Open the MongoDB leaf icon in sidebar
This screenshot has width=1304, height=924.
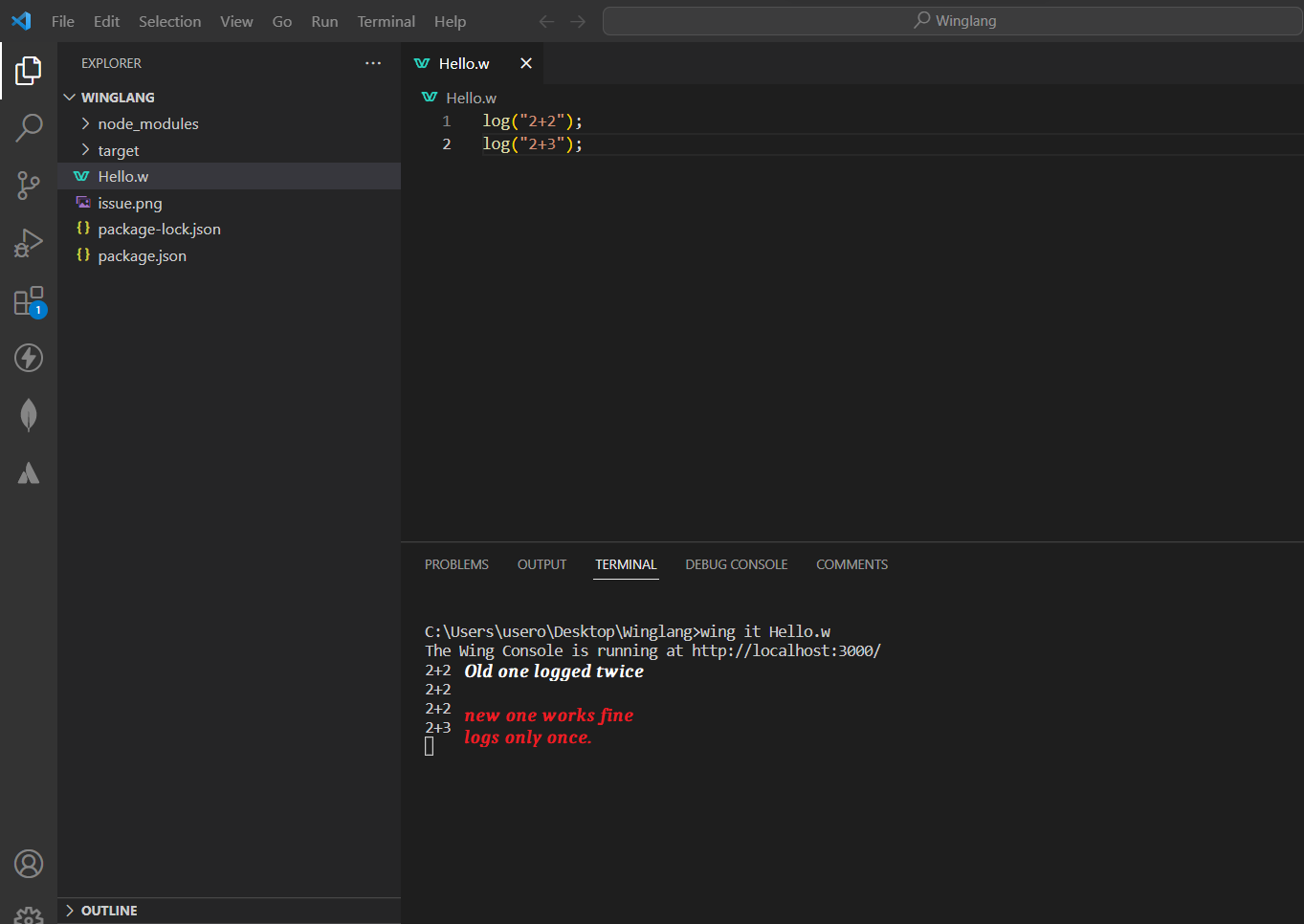28,414
